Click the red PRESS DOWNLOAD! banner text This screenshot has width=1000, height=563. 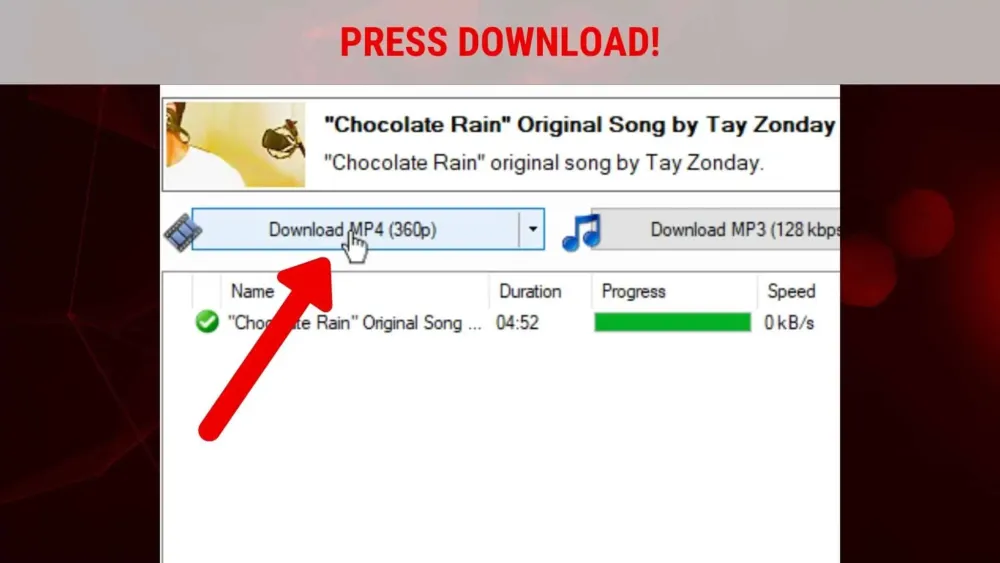500,43
